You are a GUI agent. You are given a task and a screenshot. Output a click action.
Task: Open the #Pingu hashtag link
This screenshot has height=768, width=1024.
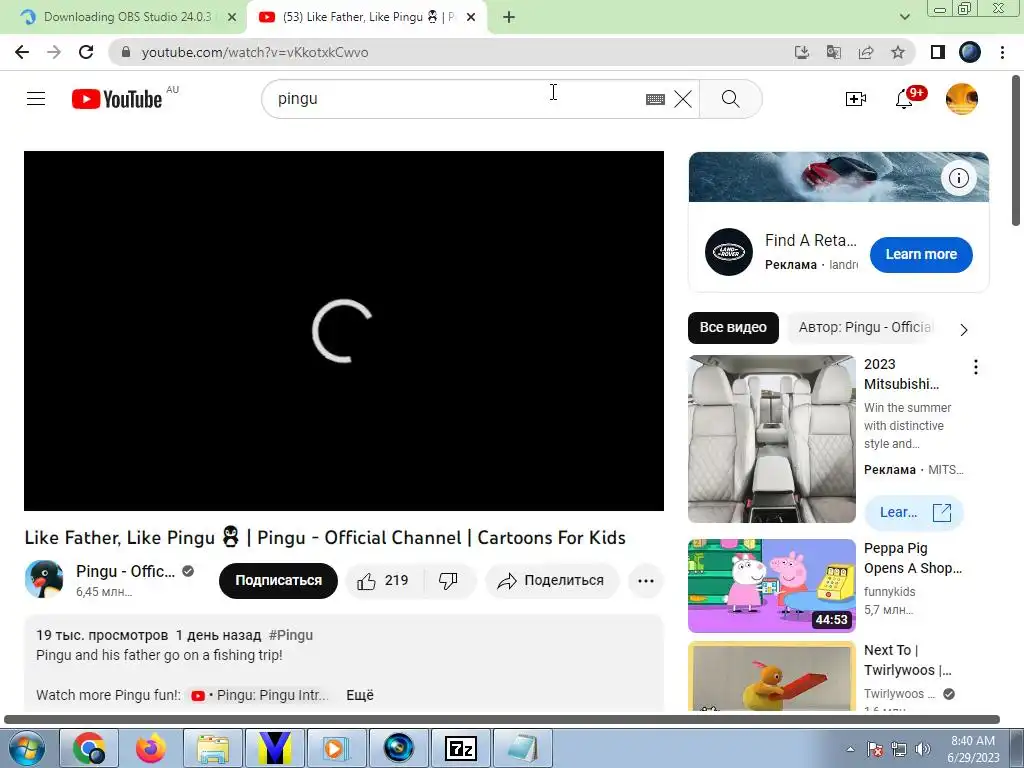[291, 635]
